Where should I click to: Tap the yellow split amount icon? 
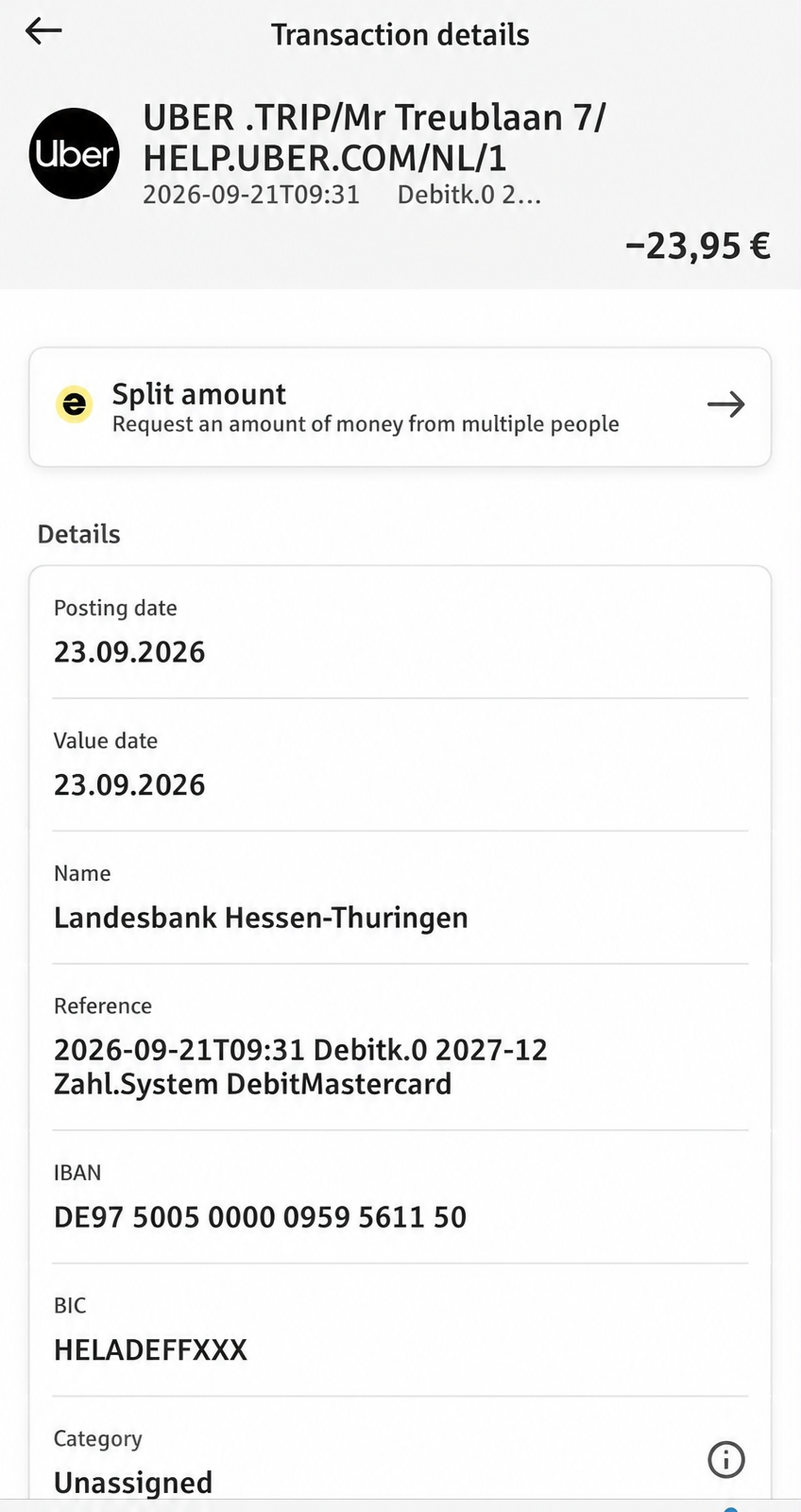[x=74, y=405]
